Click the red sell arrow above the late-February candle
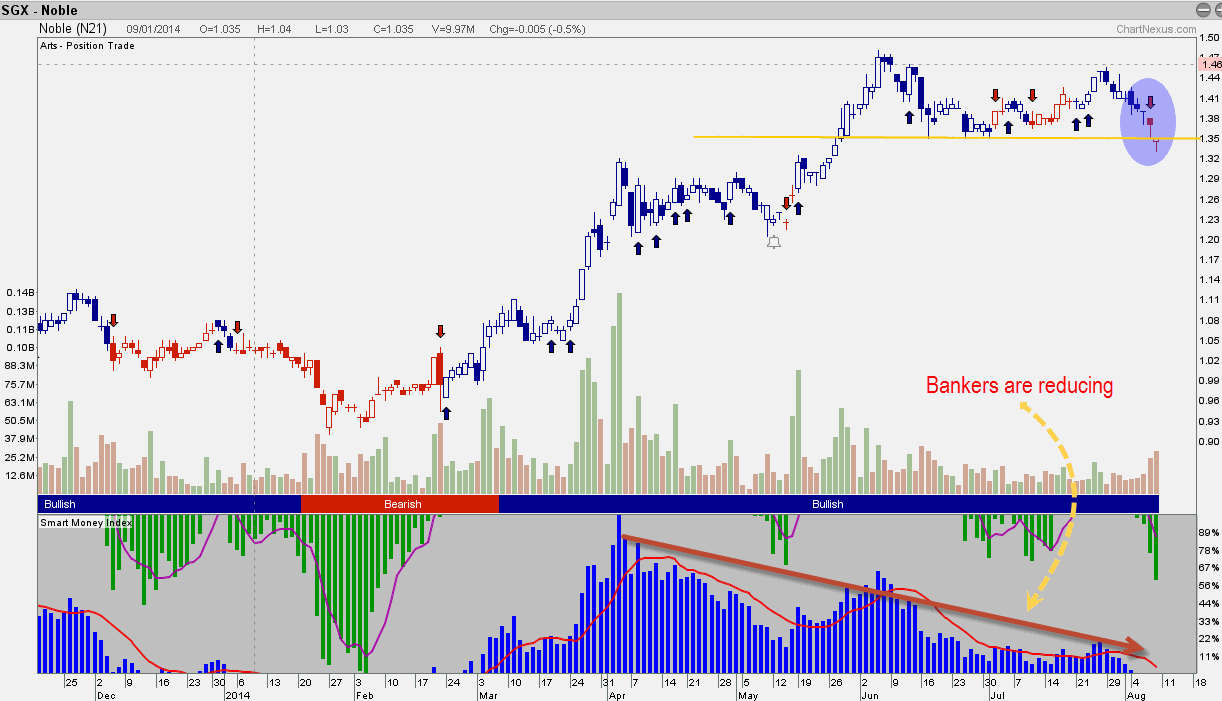This screenshot has height=701, width=1222. click(440, 332)
